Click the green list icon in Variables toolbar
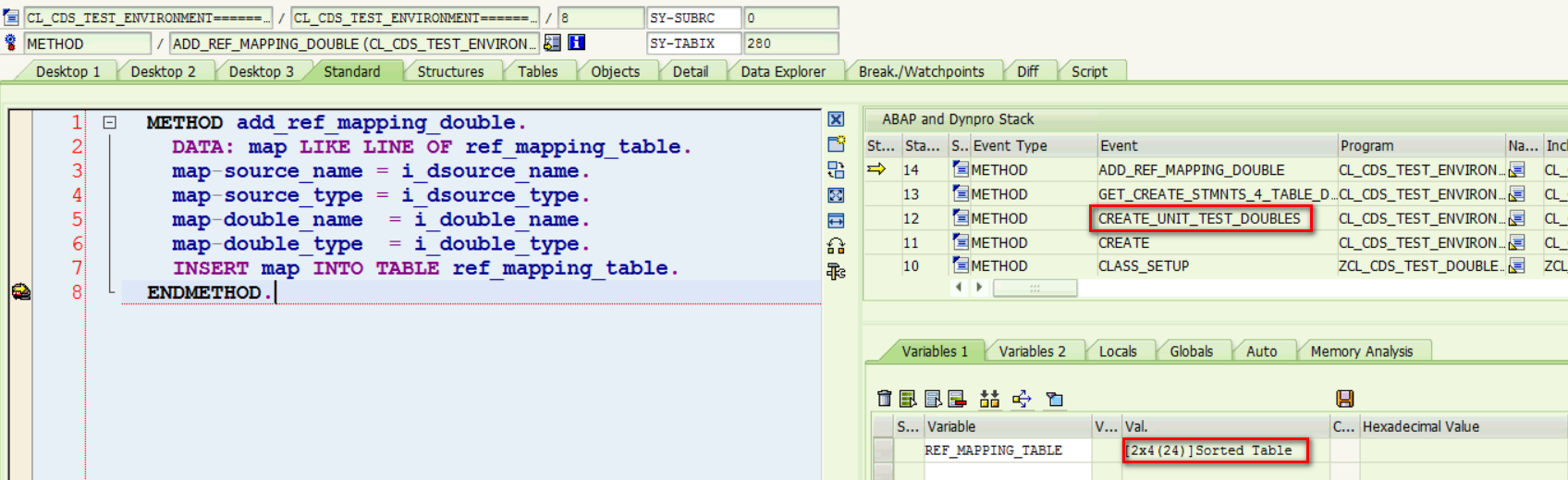Image resolution: width=1568 pixels, height=480 pixels. click(x=908, y=399)
